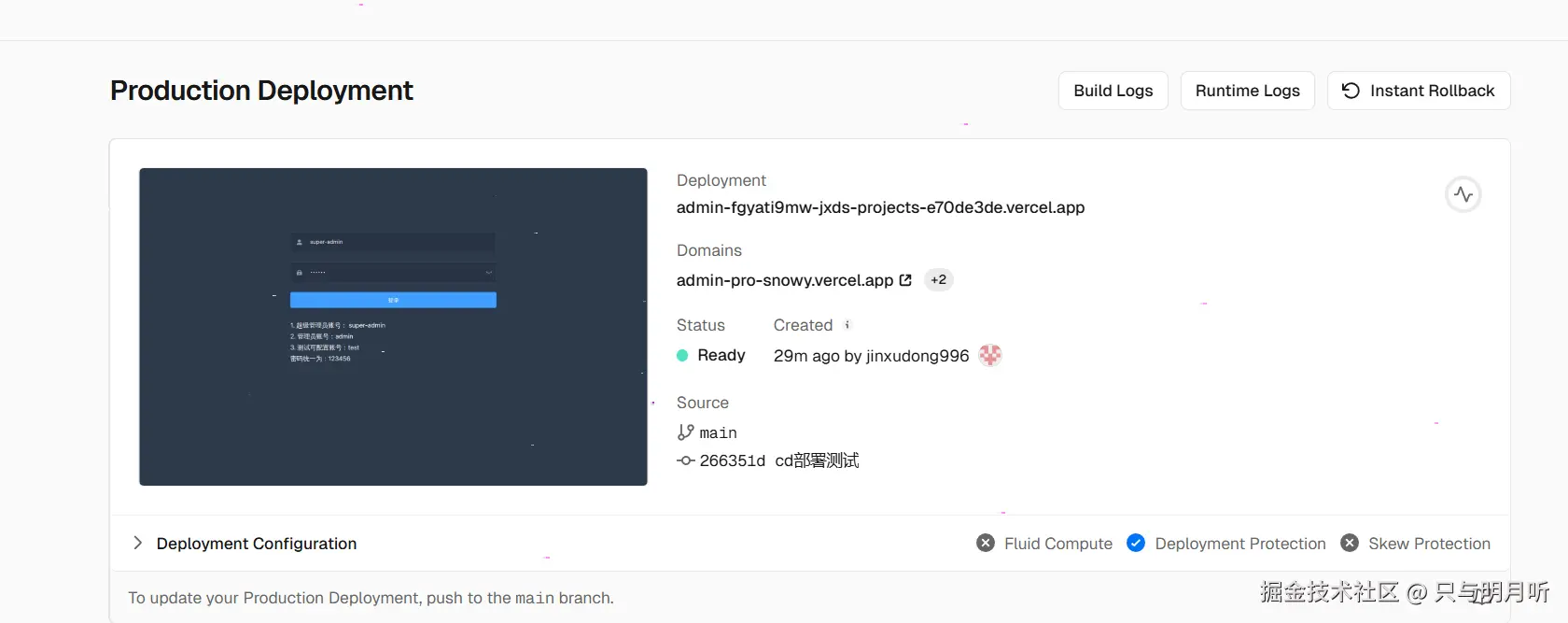
Task: Open the main branch link
Action: point(718,432)
